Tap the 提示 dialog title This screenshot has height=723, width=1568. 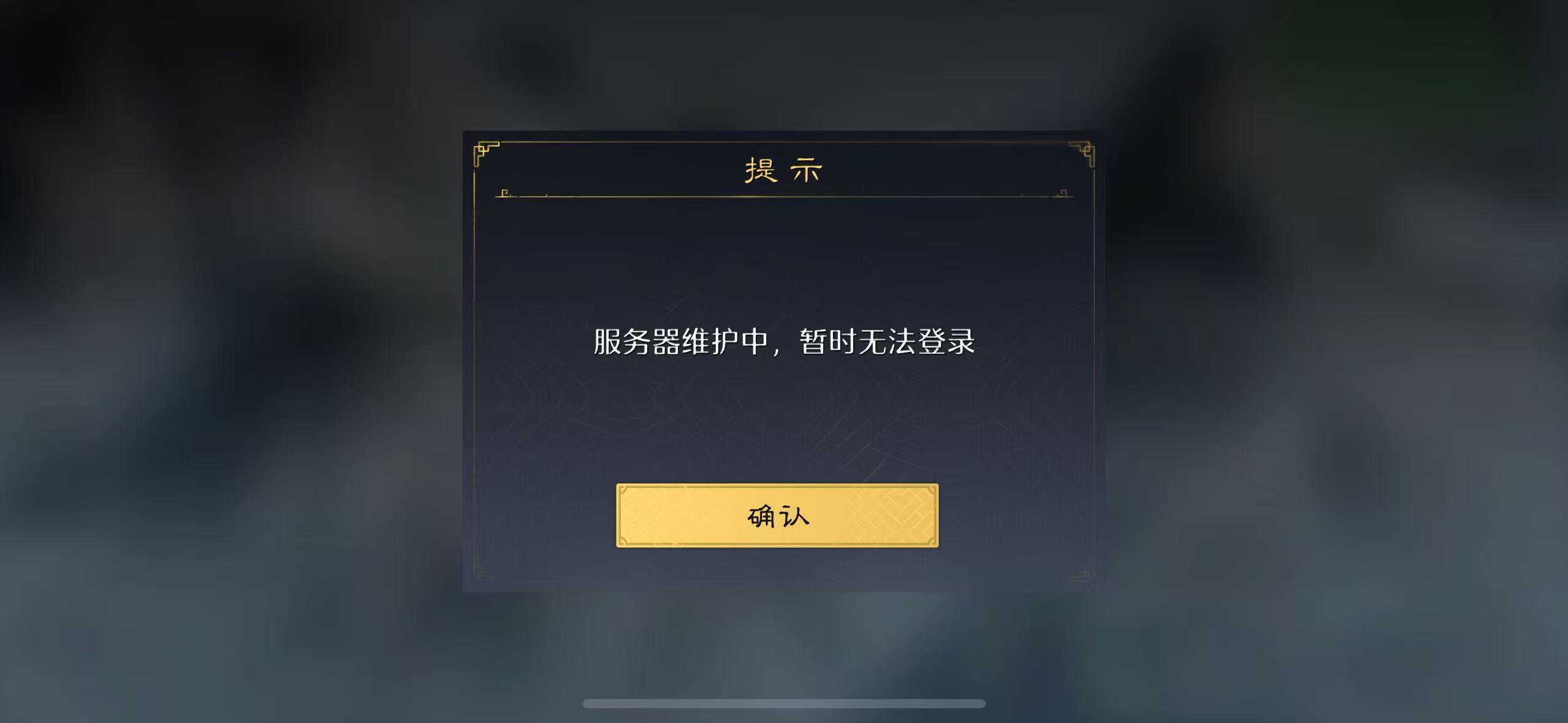coord(783,170)
